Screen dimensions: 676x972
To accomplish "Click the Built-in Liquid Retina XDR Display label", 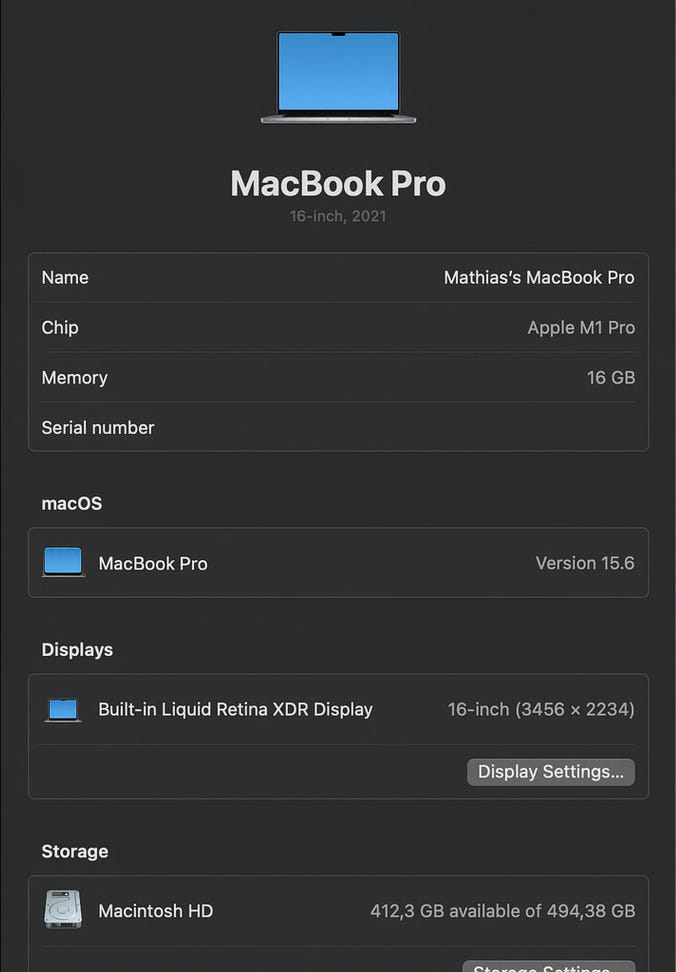I will tap(235, 709).
